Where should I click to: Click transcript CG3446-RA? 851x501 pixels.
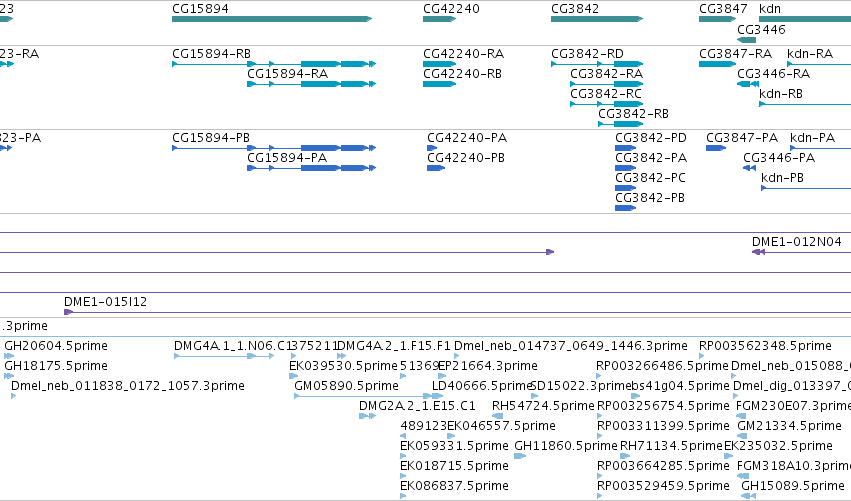[x=748, y=84]
